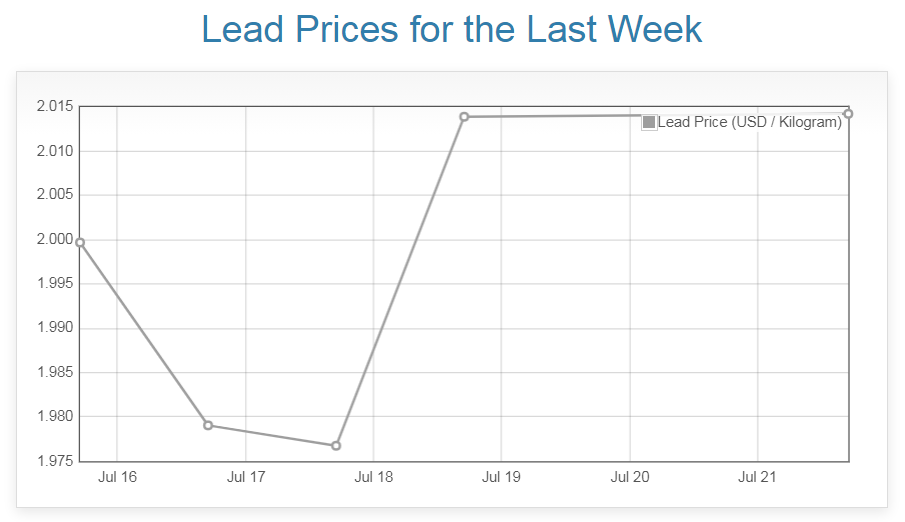
Task: Select the Jul 20 x-axis label
Action: coord(629,478)
